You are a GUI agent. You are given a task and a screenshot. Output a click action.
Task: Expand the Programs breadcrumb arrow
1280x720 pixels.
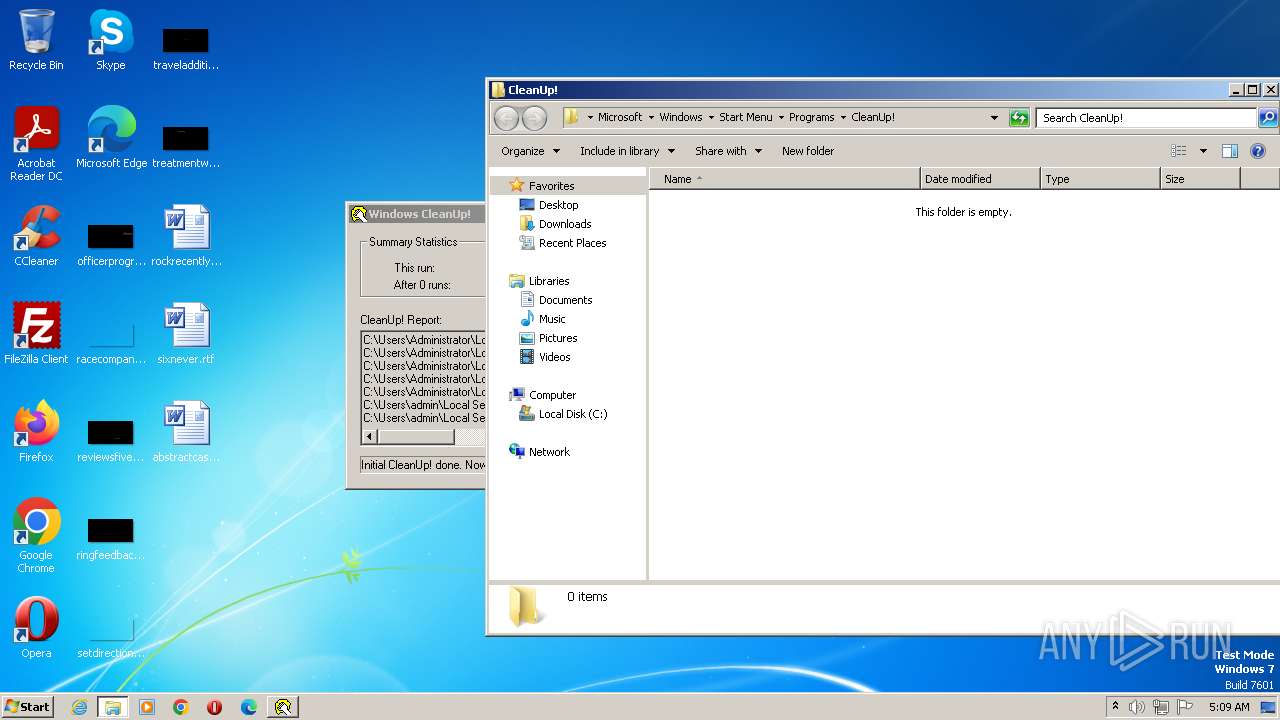pos(843,118)
